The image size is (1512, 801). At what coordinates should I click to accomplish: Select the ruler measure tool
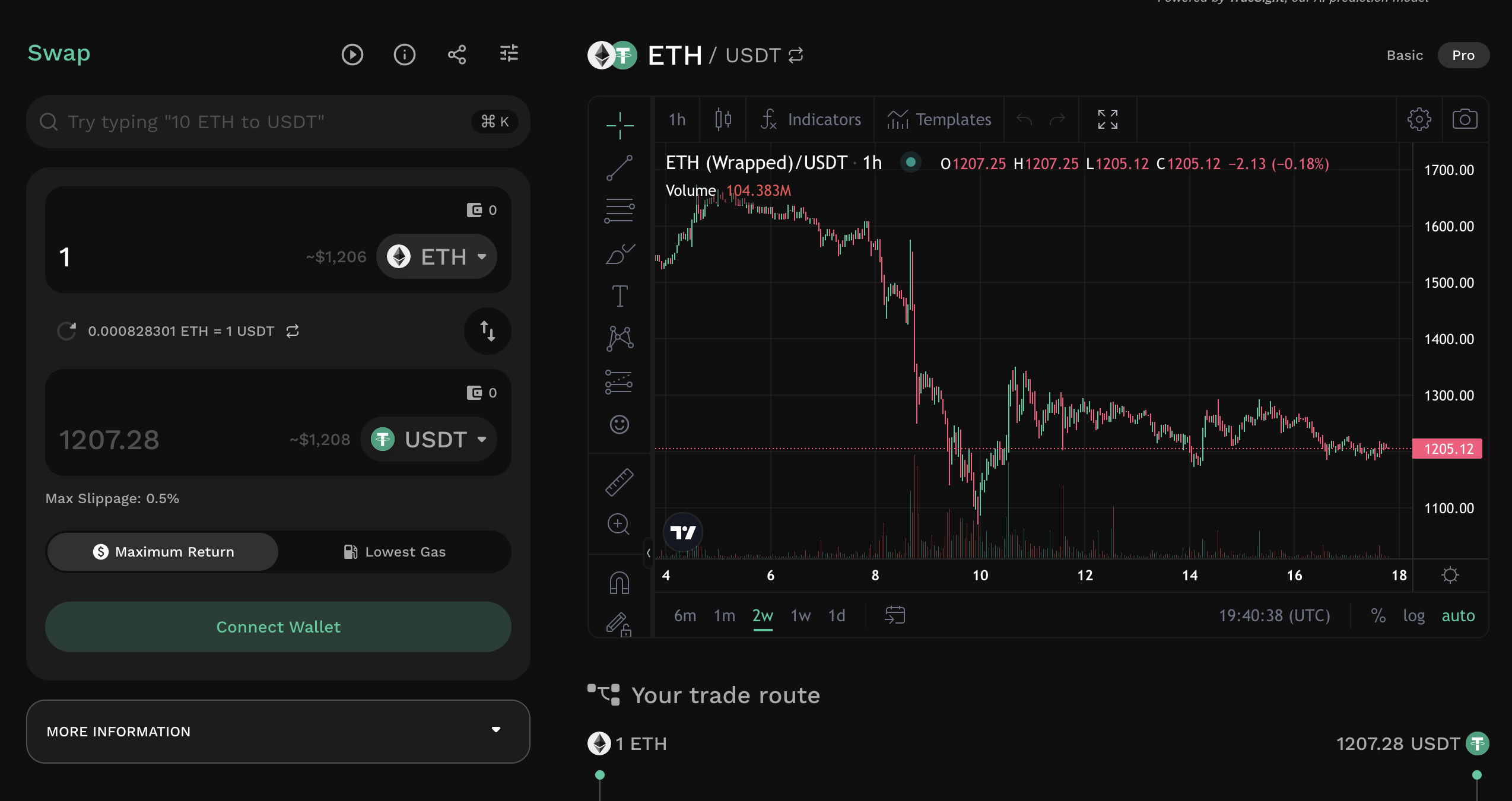pos(620,482)
